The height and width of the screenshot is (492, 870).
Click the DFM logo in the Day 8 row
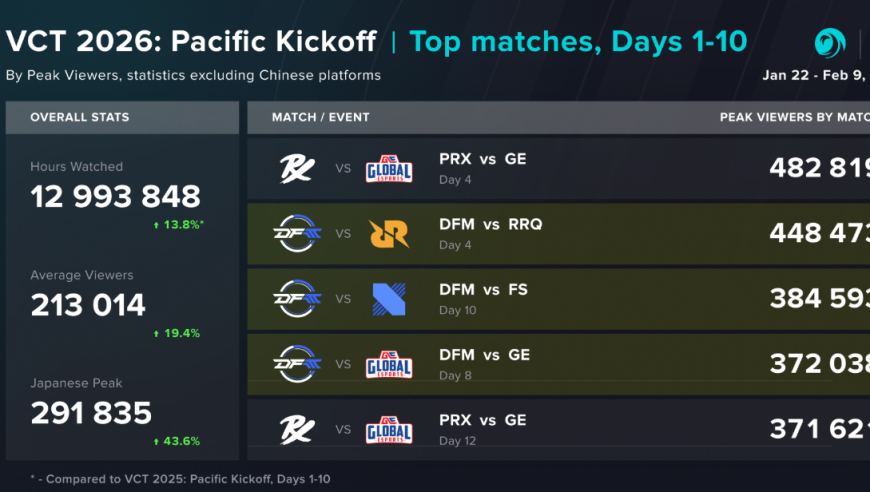tap(297, 364)
